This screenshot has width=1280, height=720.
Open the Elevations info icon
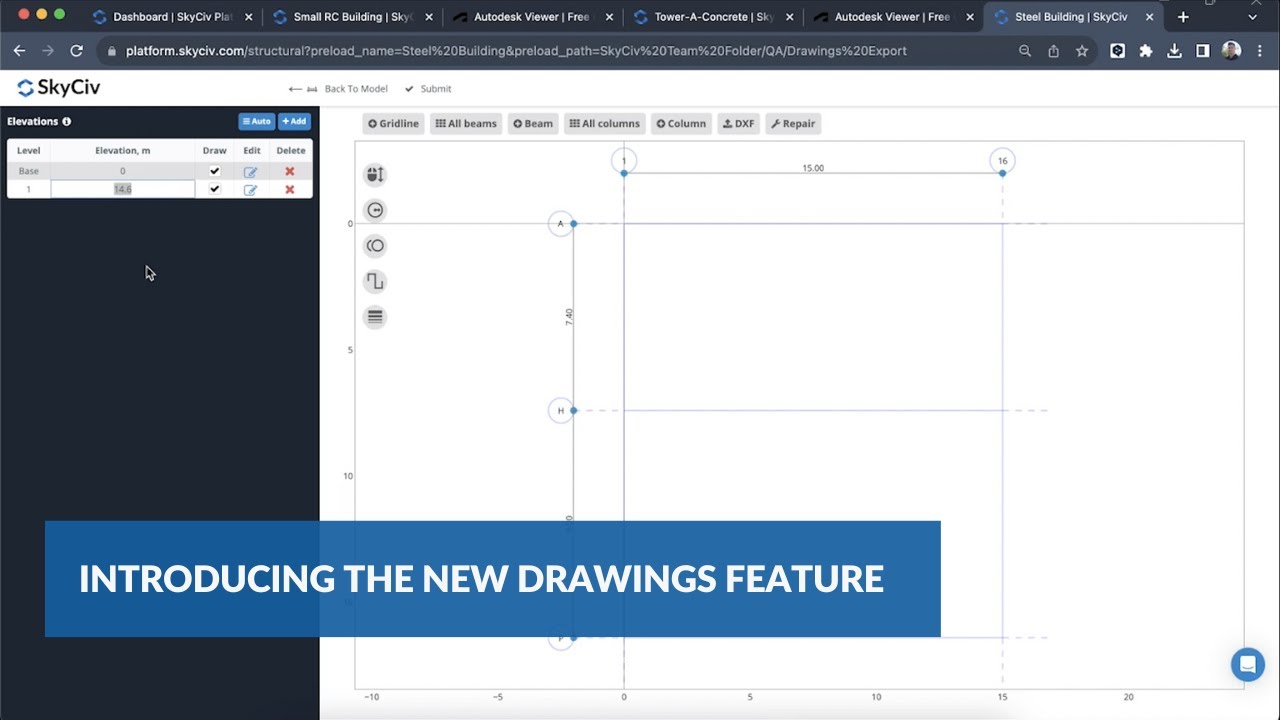coord(67,121)
